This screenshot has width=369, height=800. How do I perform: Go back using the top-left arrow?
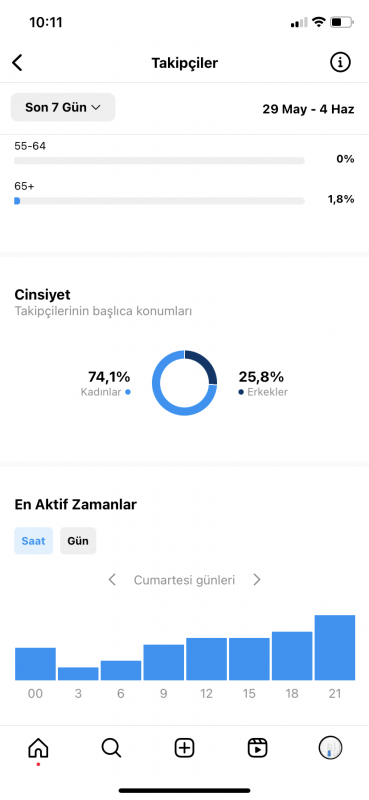(x=17, y=63)
